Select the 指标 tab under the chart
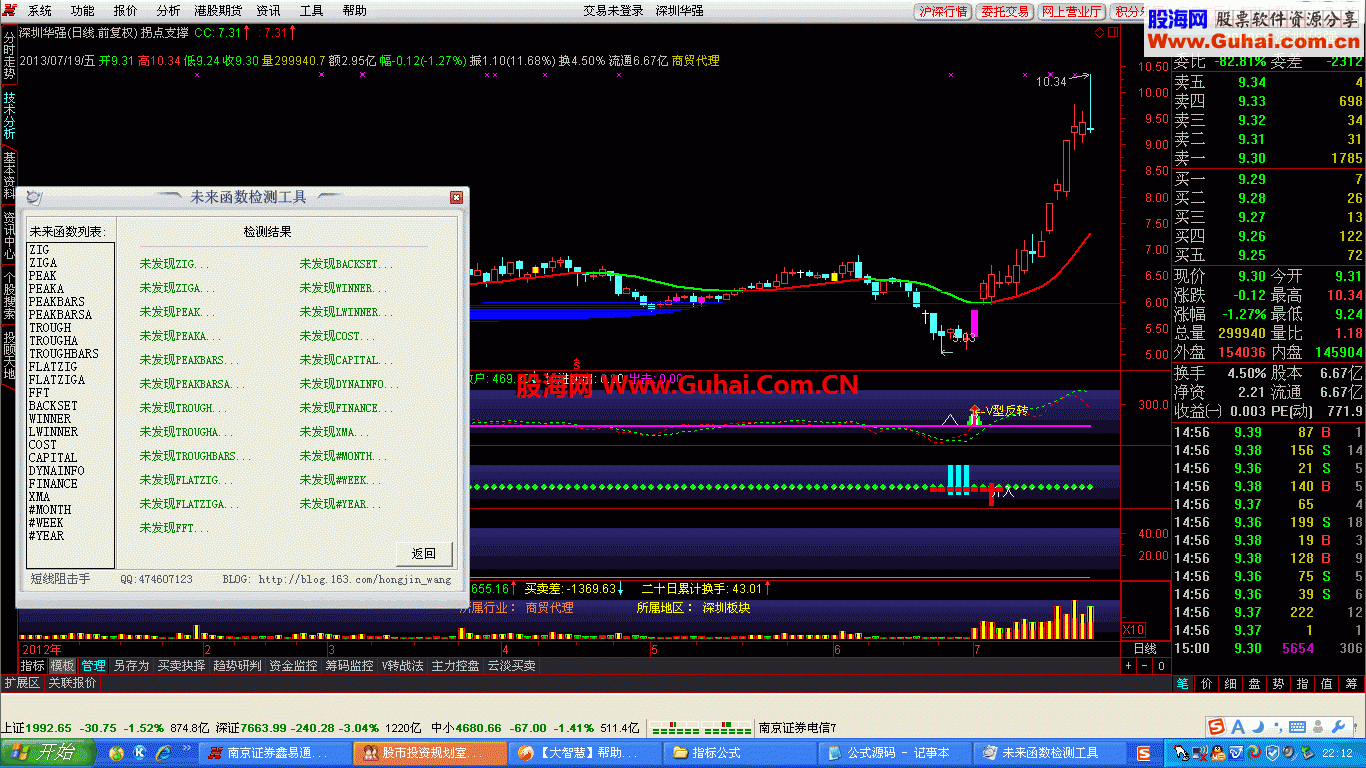The width and height of the screenshot is (1366, 768). (x=33, y=665)
